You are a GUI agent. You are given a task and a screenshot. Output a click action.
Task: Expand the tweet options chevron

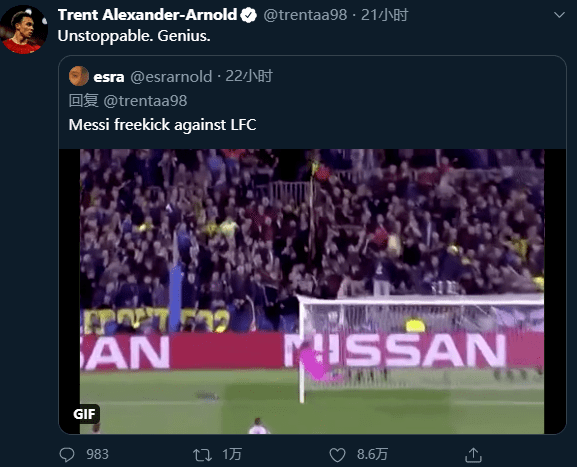[559, 15]
